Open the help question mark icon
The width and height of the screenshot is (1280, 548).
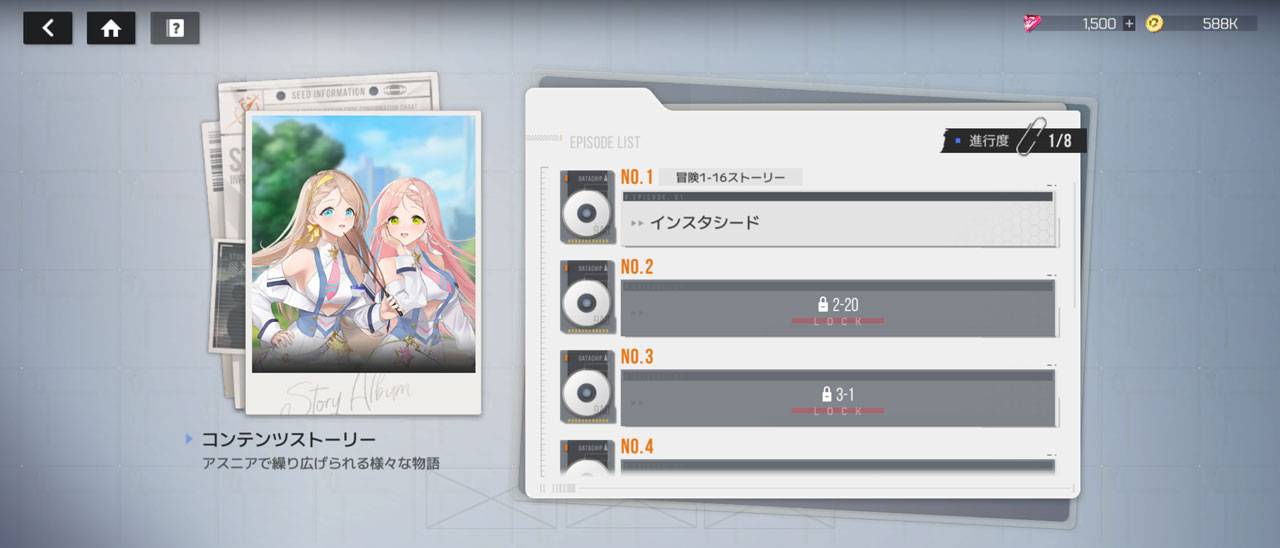tap(175, 28)
